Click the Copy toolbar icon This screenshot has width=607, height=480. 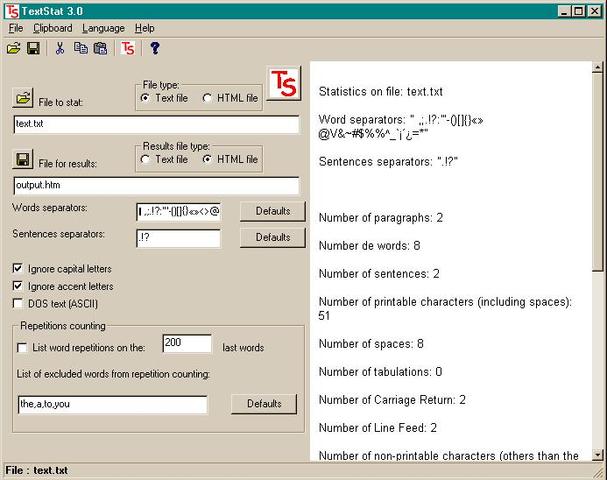click(81, 48)
